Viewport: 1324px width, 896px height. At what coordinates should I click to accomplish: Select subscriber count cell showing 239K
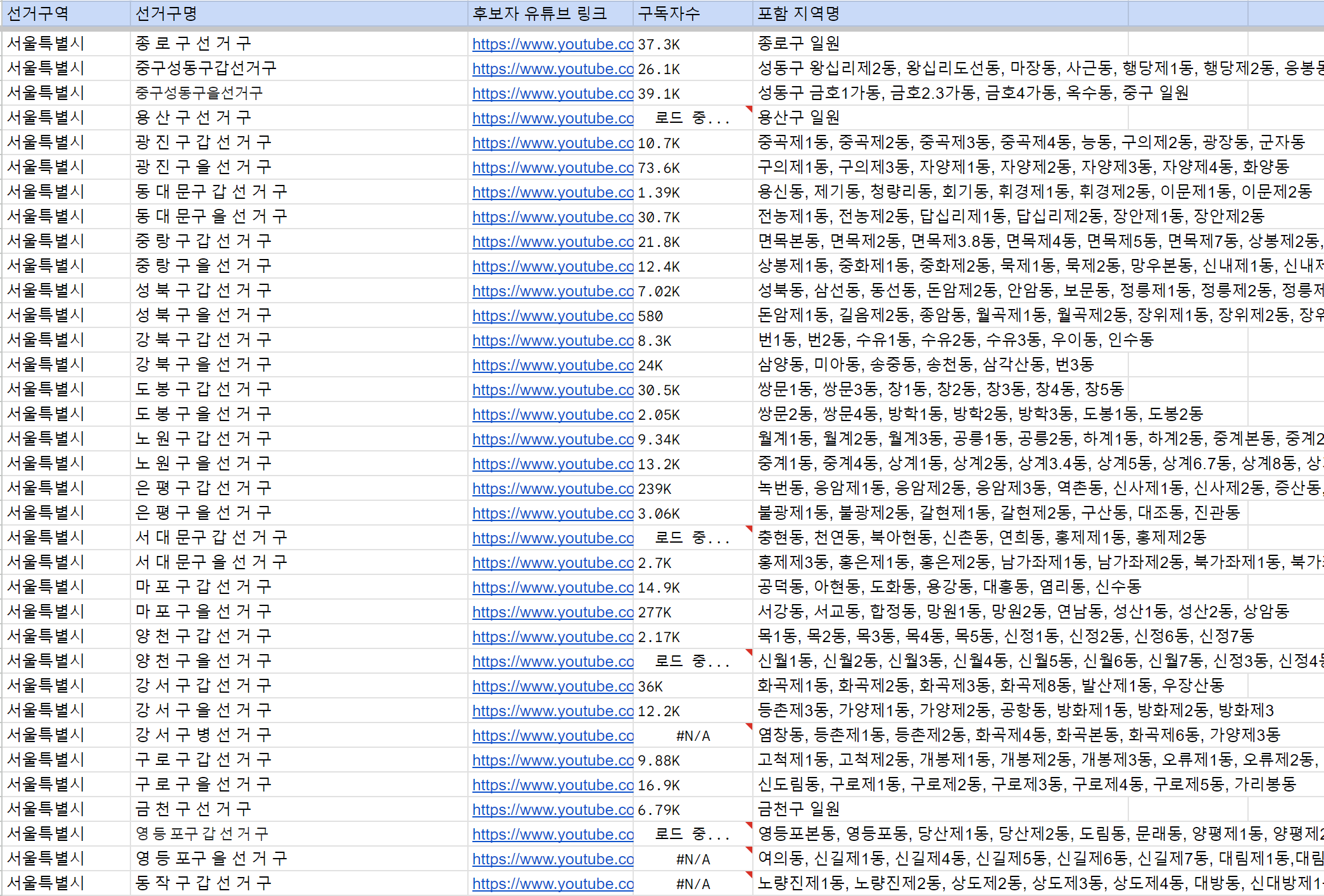pyautogui.click(x=693, y=489)
